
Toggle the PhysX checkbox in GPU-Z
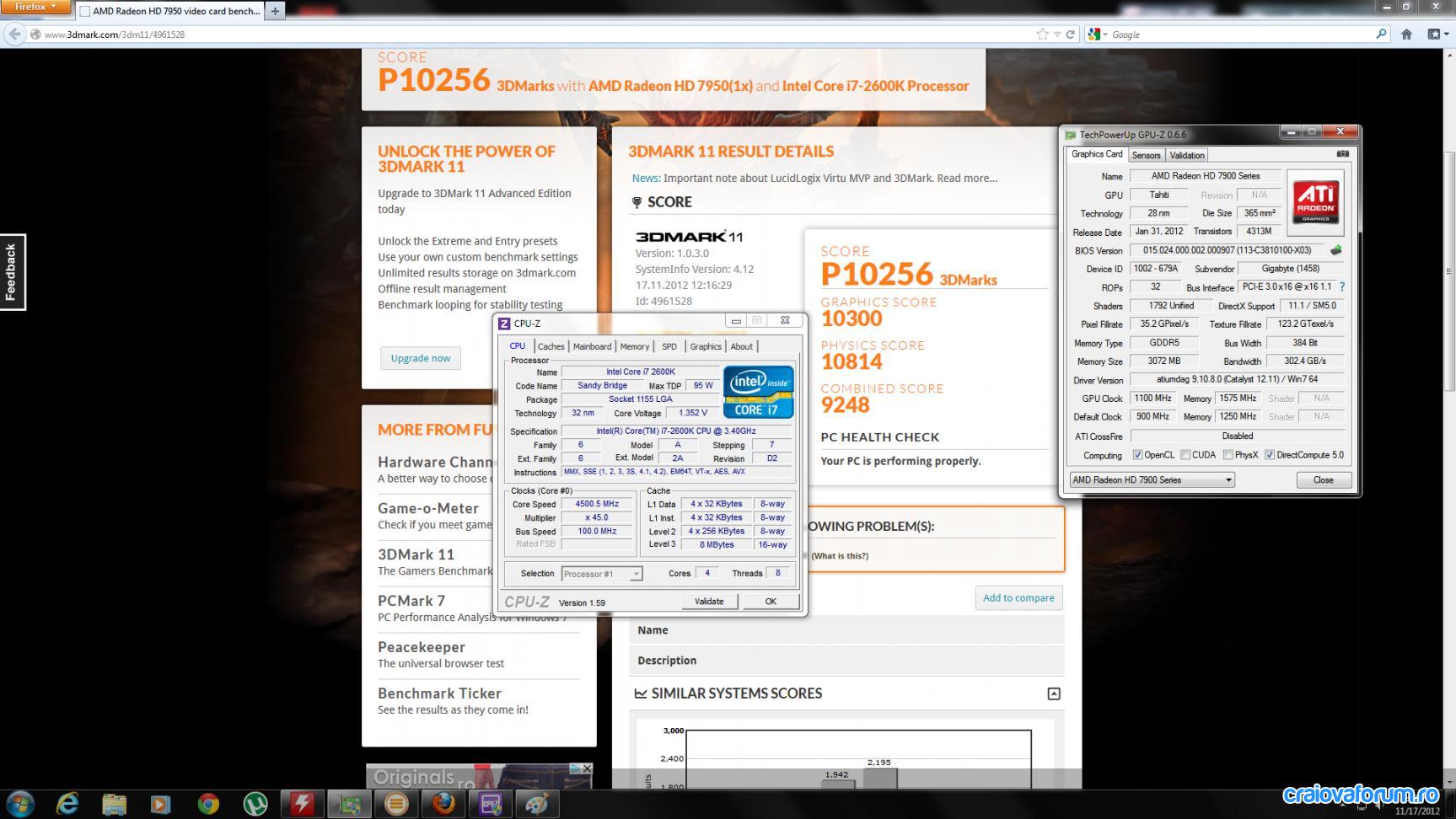(1228, 455)
